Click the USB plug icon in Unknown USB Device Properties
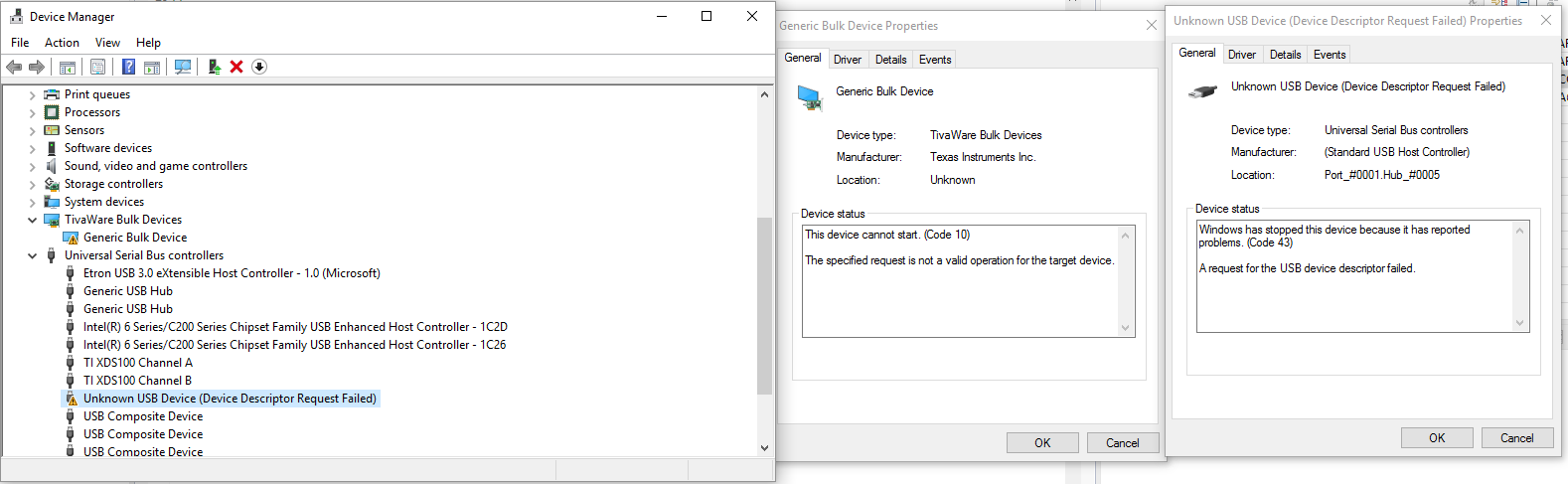The height and width of the screenshot is (484, 1568). coord(1202,91)
